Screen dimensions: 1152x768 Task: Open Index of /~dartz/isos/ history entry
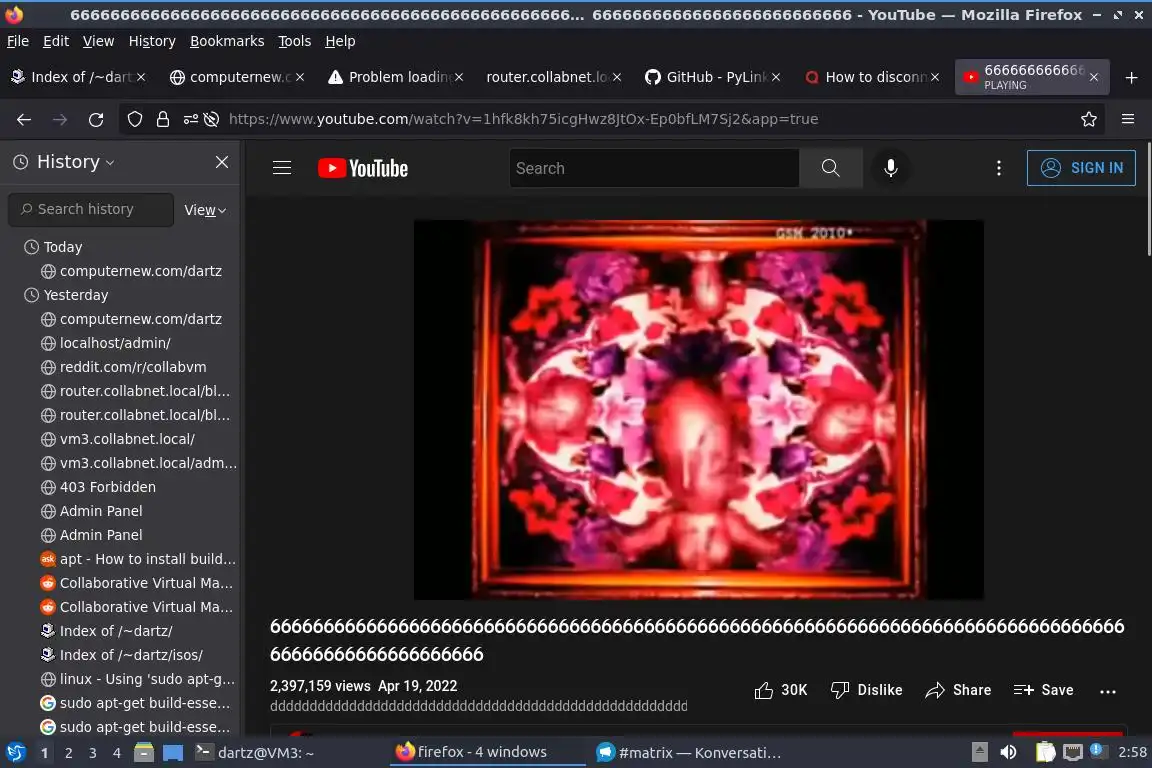tap(131, 655)
